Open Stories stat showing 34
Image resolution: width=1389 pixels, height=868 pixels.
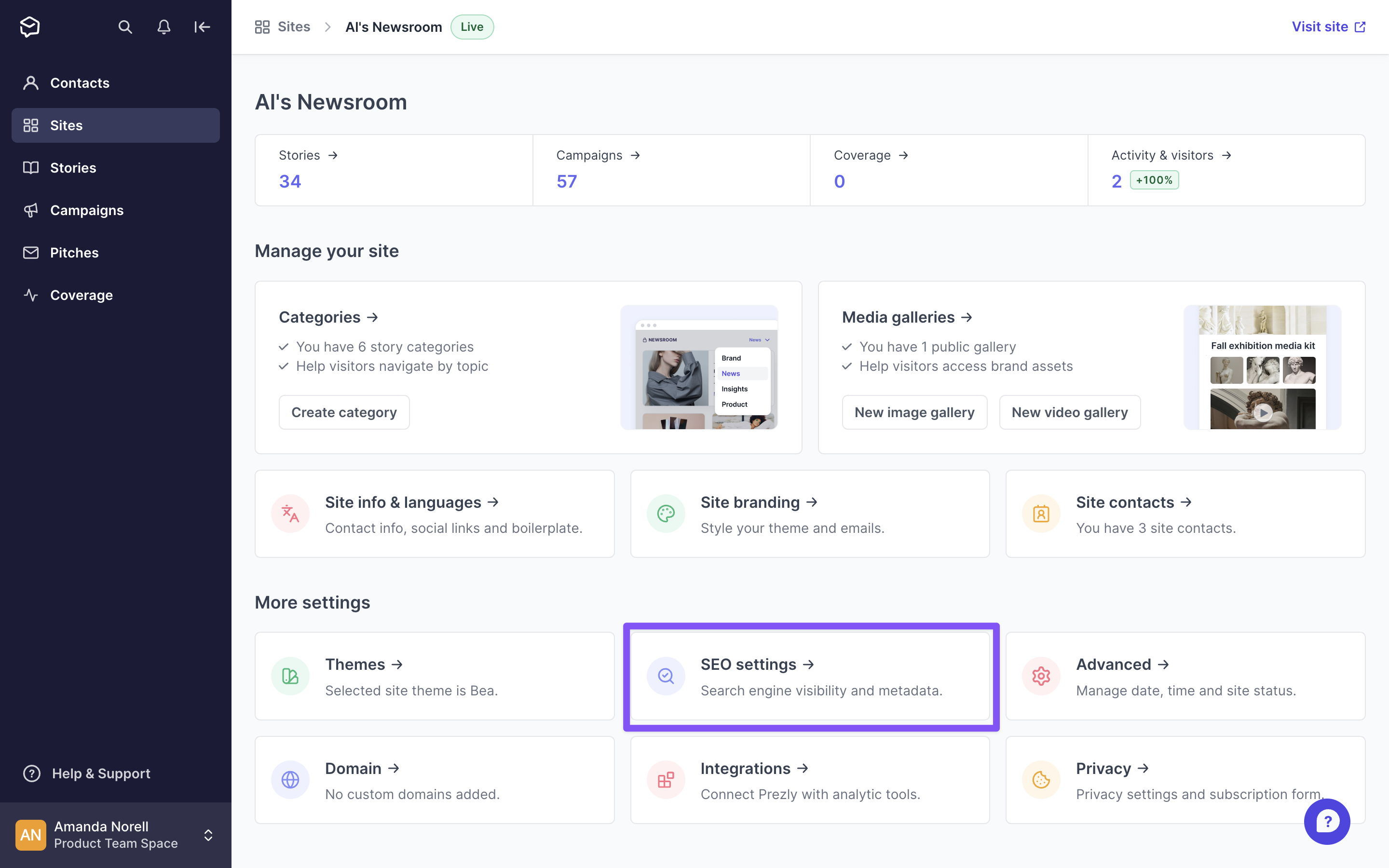click(394, 170)
